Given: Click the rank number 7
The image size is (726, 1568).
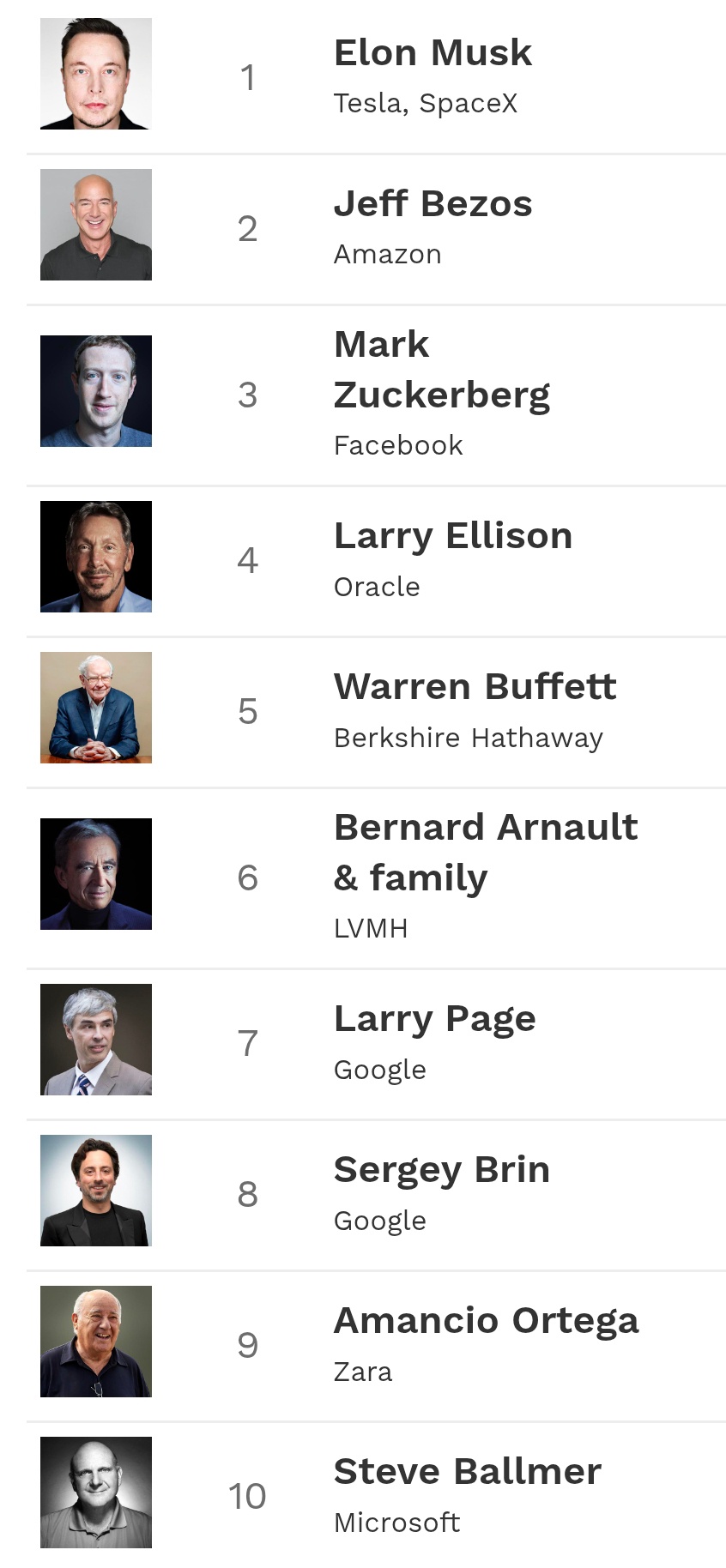Looking at the screenshot, I should coord(247,1044).
